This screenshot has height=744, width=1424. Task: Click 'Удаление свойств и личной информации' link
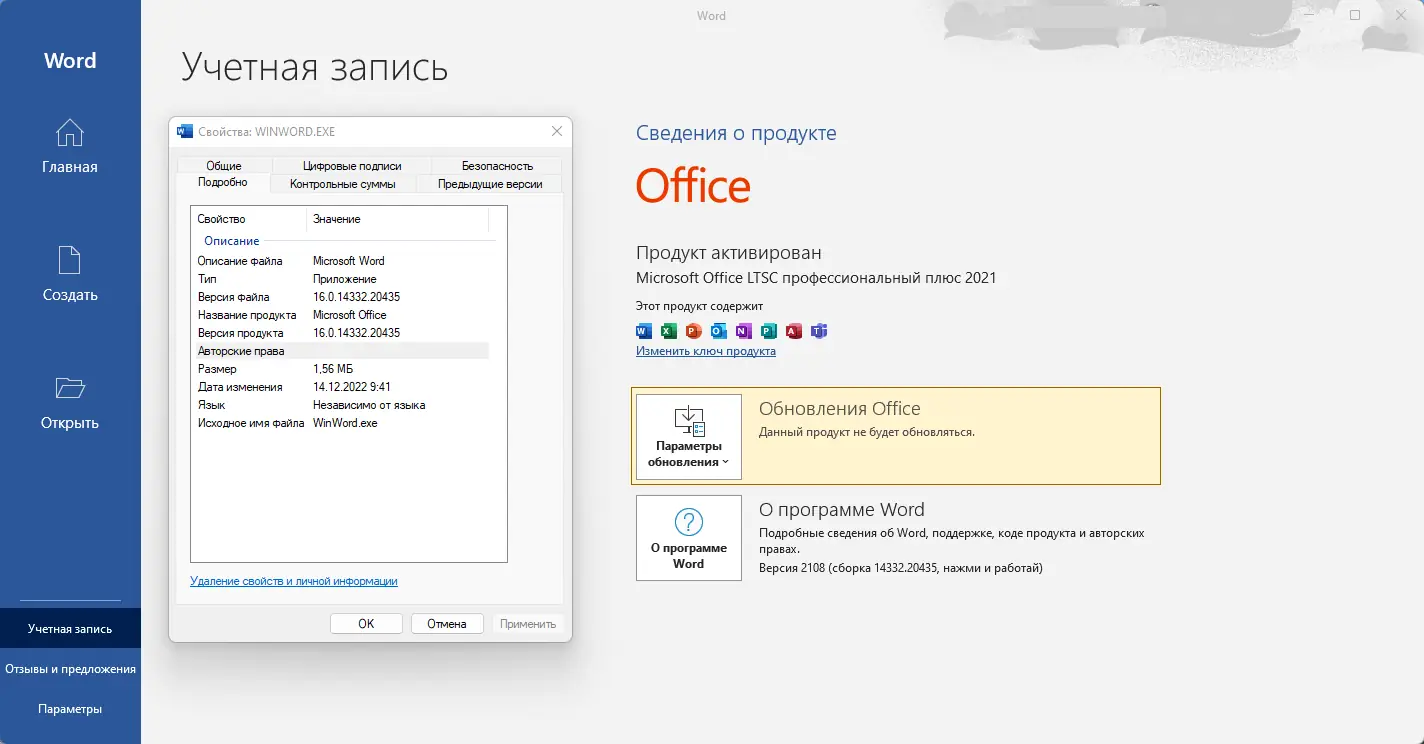pyautogui.click(x=294, y=581)
